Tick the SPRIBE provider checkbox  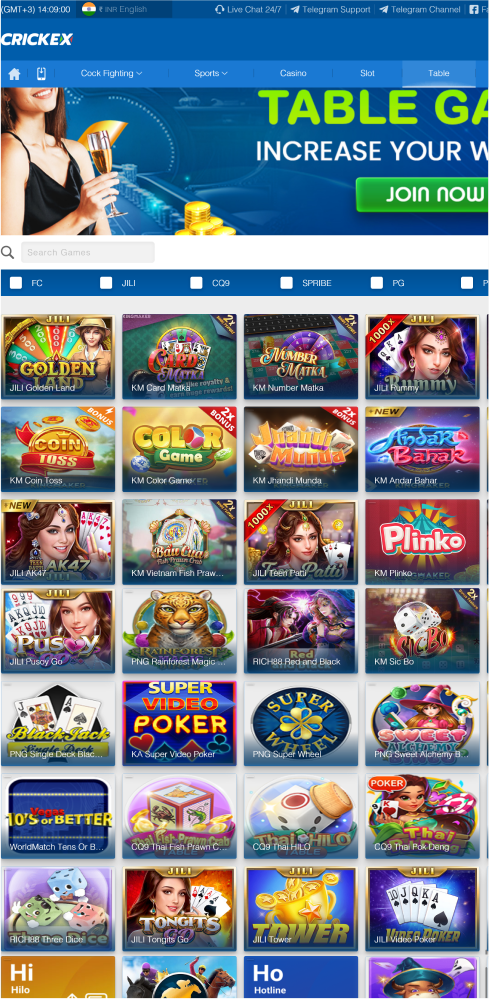(x=287, y=283)
